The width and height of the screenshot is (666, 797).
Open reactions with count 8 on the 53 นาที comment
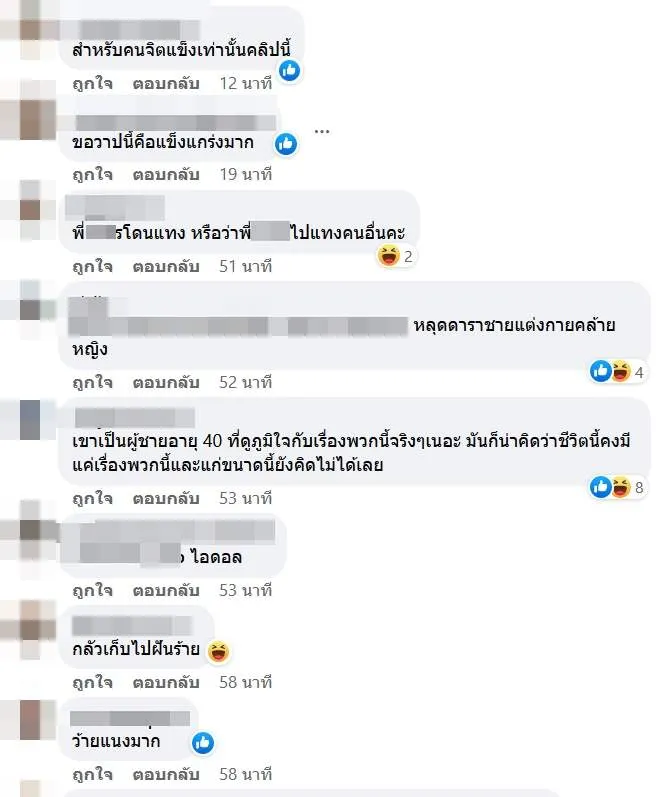pyautogui.click(x=617, y=487)
